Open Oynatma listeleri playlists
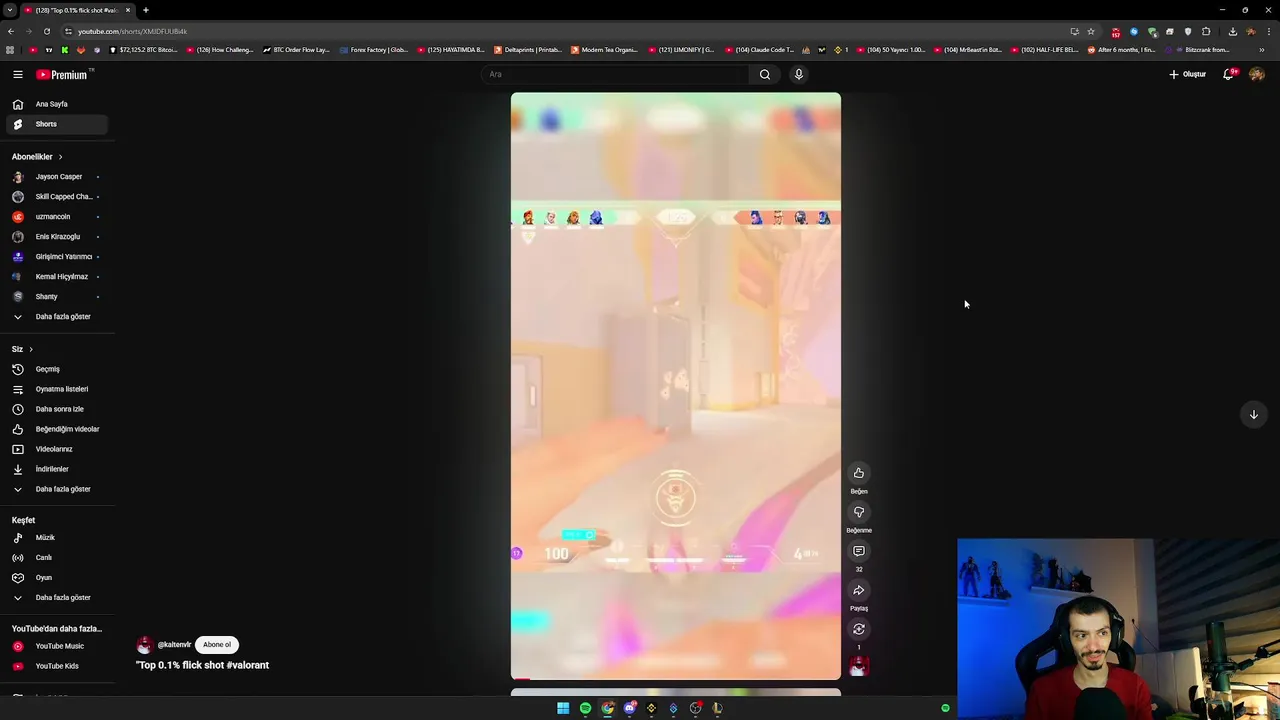 (x=56, y=389)
